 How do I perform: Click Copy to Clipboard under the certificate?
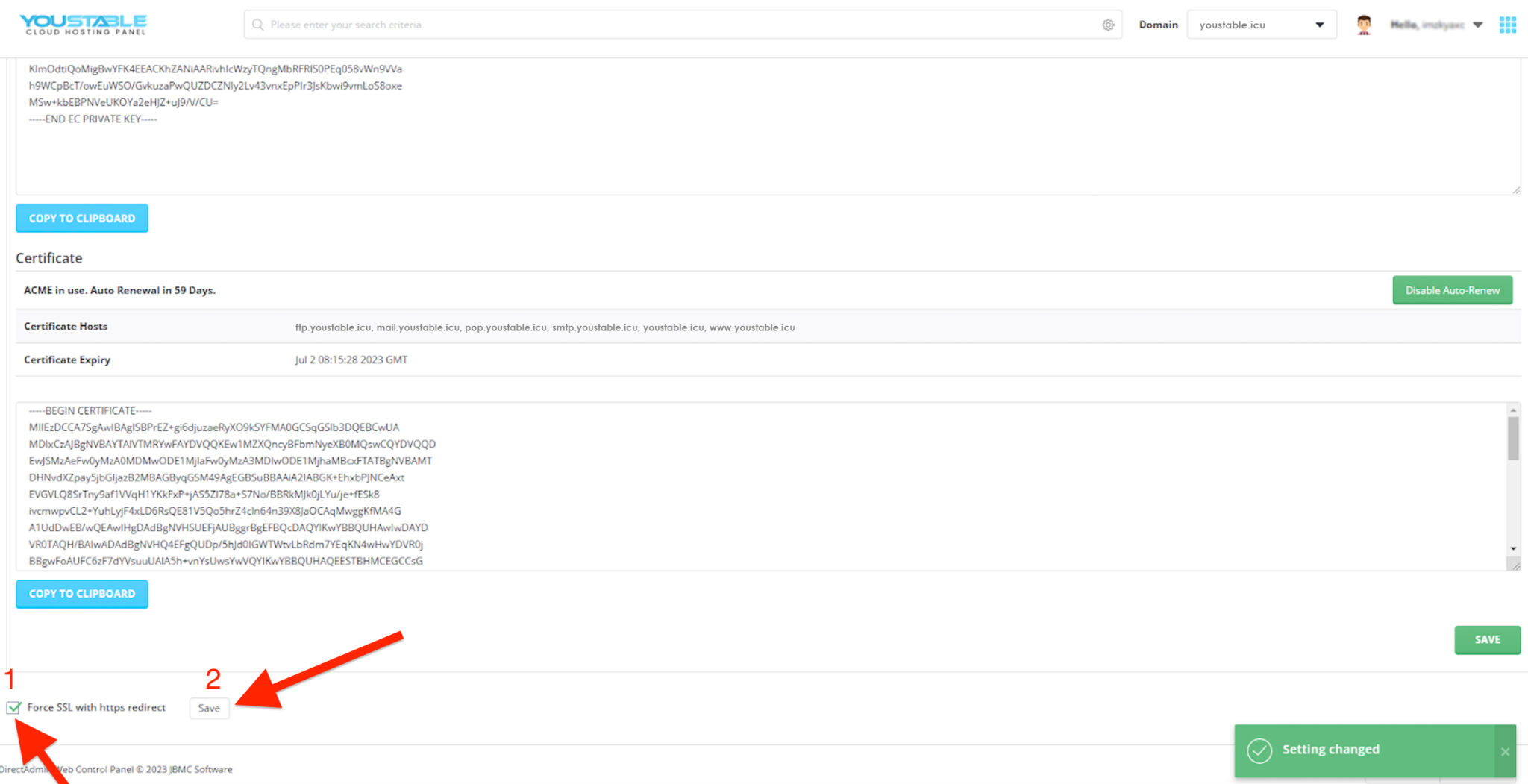(81, 594)
